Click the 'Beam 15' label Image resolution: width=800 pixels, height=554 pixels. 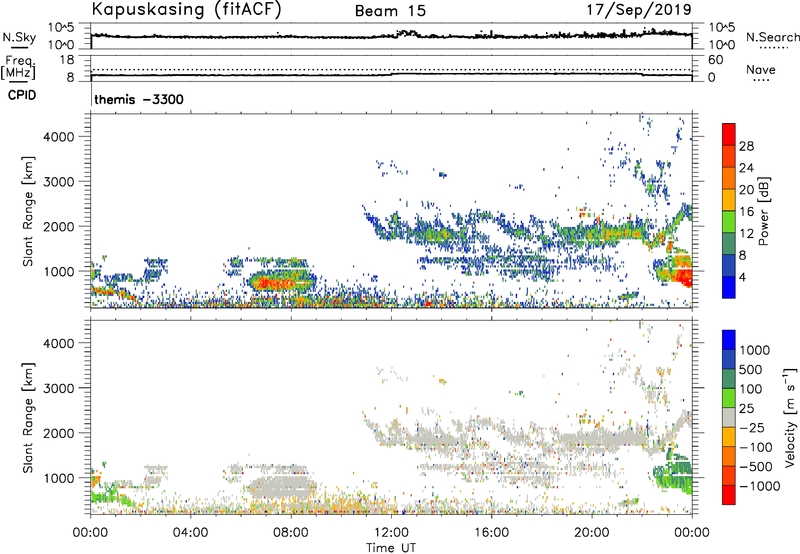390,11
